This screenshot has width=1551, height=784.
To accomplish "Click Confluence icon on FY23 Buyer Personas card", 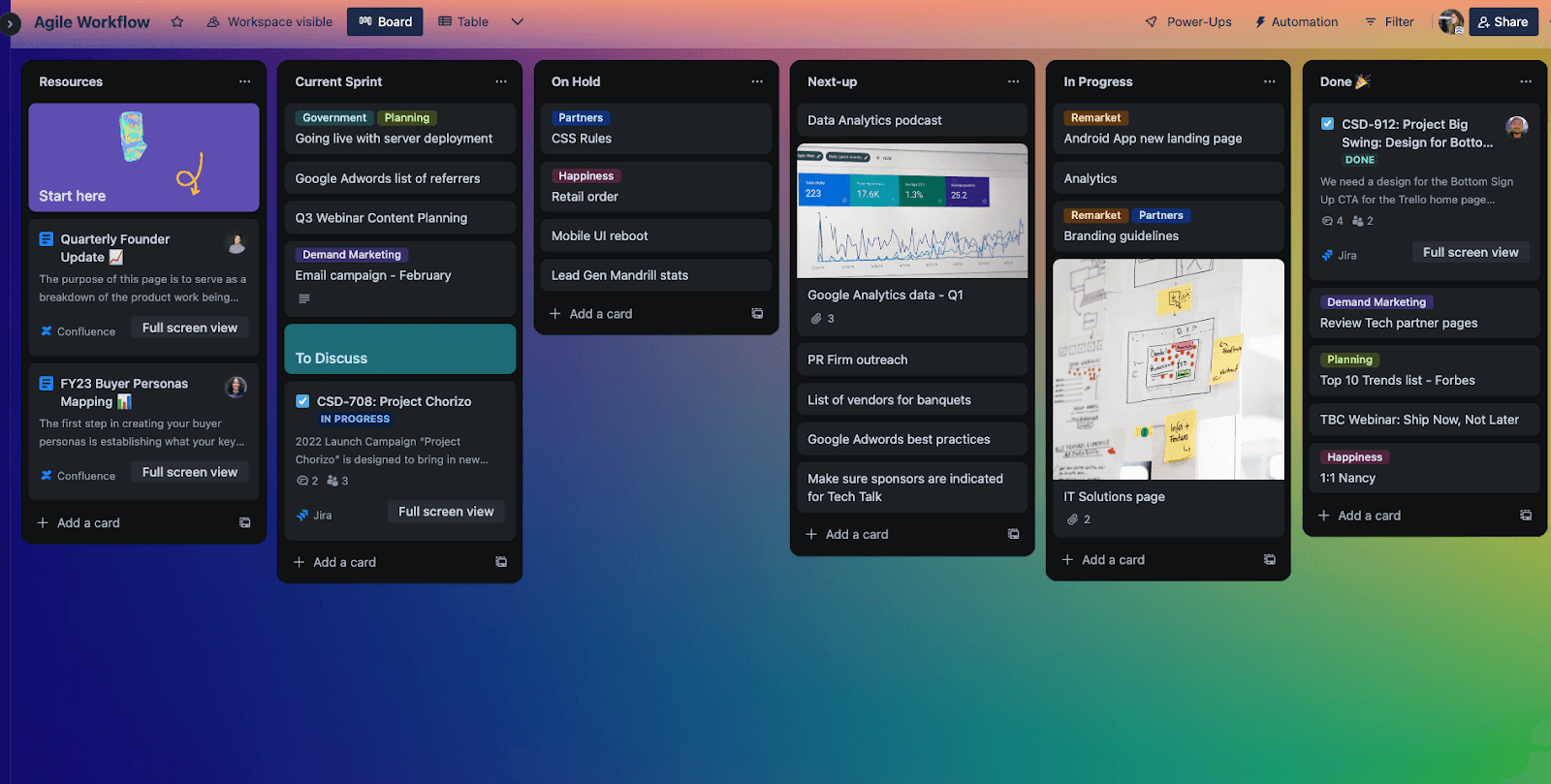I will [47, 476].
